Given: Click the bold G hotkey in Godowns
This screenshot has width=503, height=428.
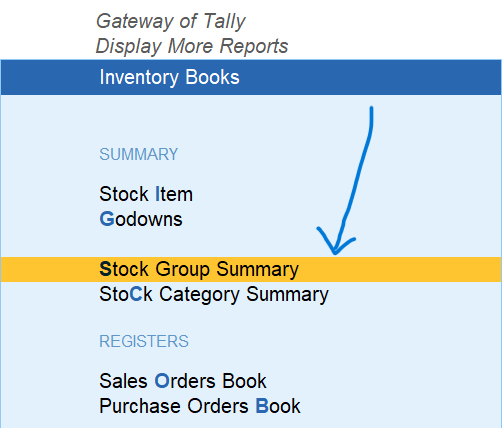Looking at the screenshot, I should 107,219.
